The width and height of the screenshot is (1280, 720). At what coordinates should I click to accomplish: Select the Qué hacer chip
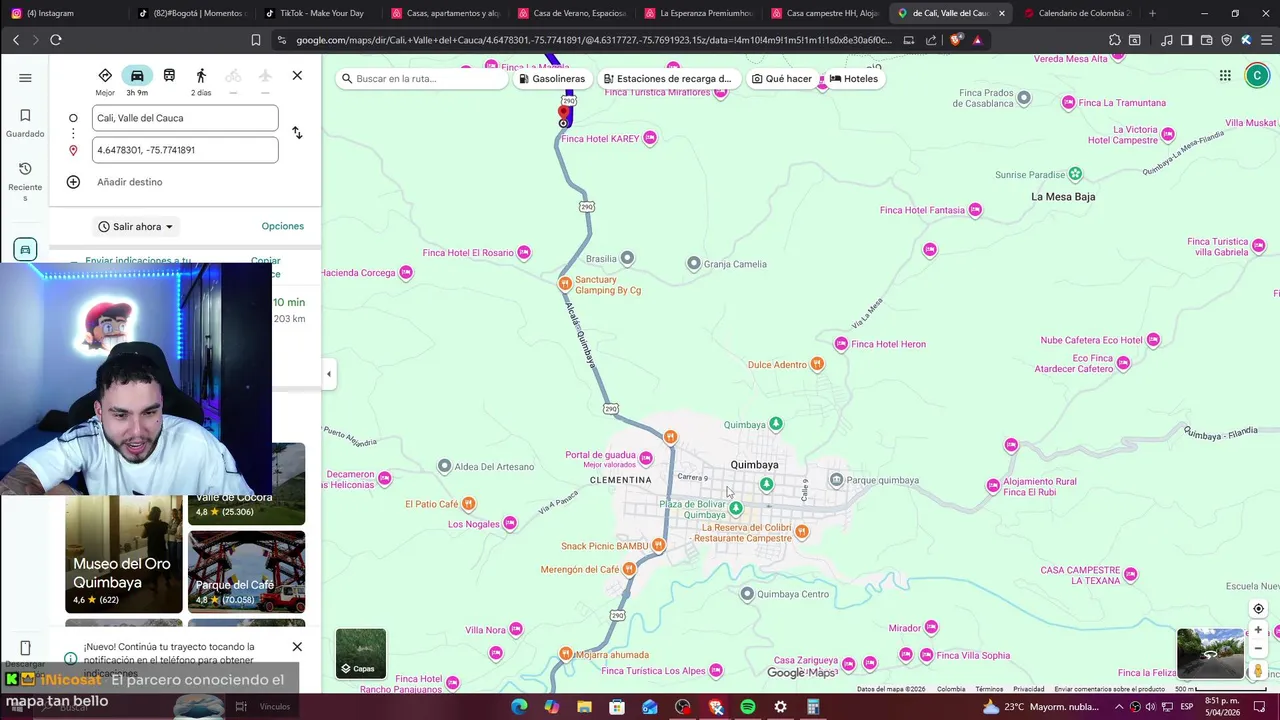coord(782,79)
